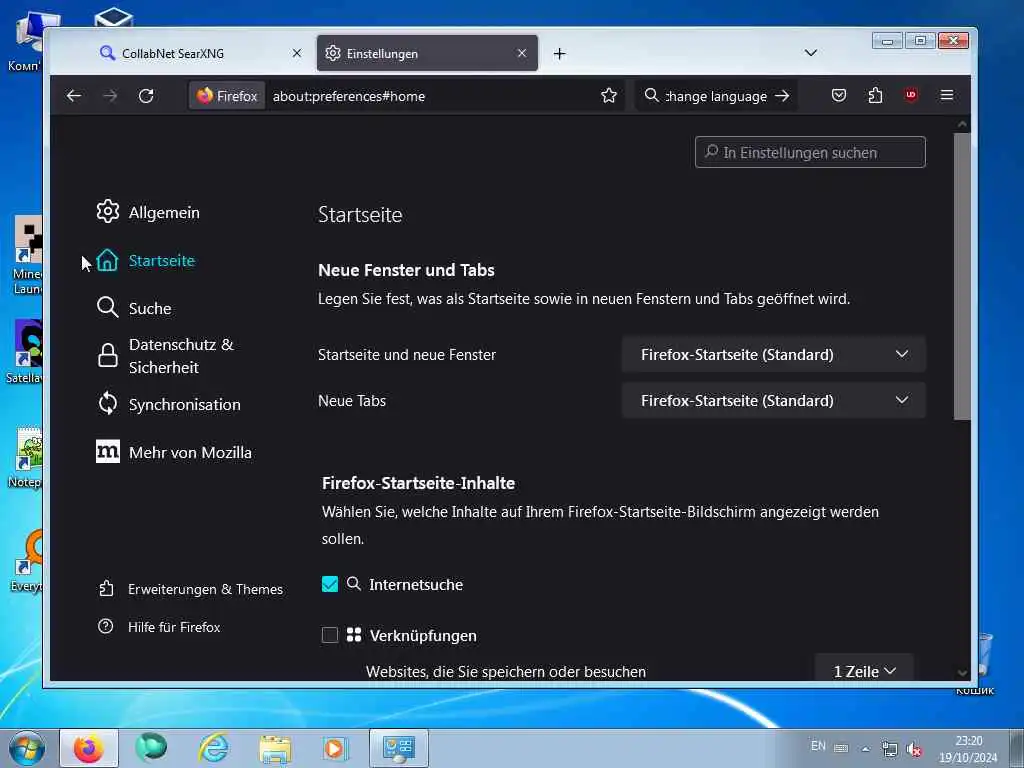Open the extensions puzzle icon in toolbar

875,96
